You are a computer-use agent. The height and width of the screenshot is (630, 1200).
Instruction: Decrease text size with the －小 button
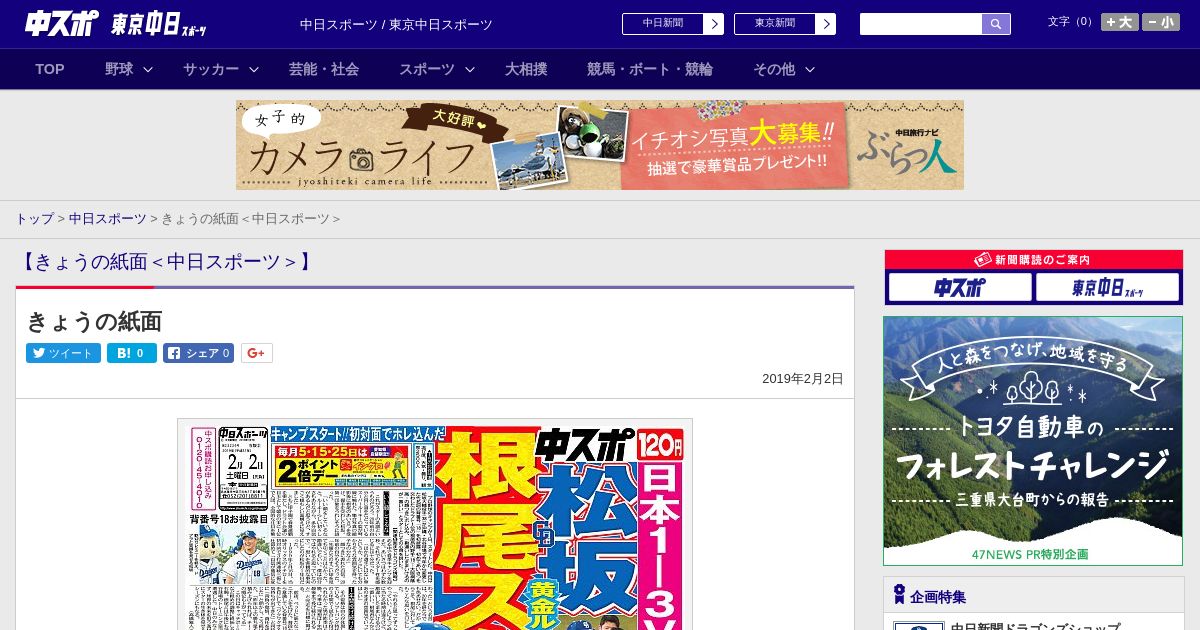point(1161,22)
